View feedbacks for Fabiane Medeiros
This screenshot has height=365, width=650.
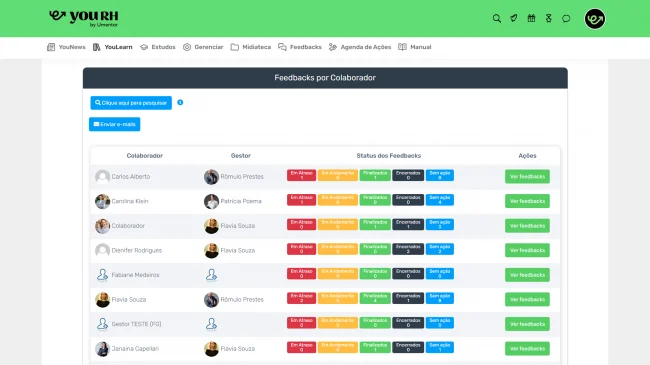[x=527, y=275]
